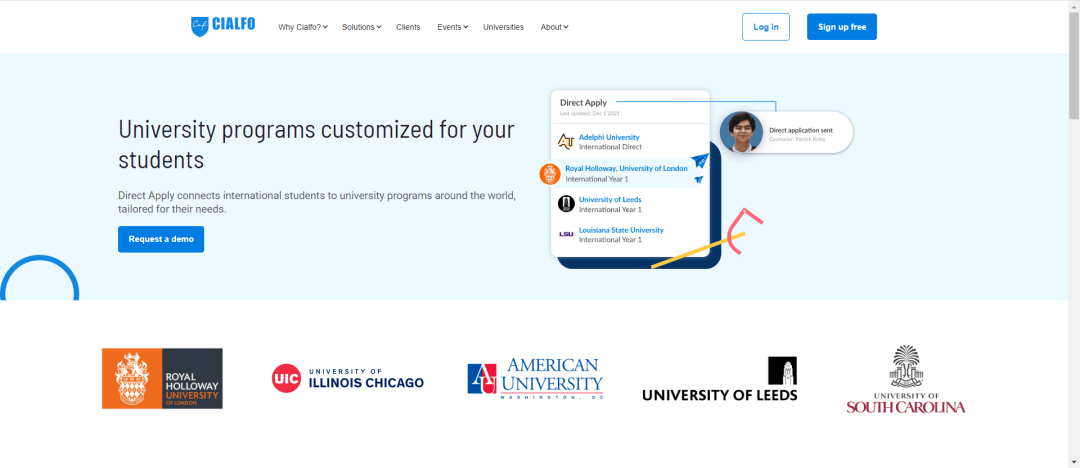Open the Why Cialfo? dropdown menu
Viewport: 1080px width, 468px height.
point(303,27)
